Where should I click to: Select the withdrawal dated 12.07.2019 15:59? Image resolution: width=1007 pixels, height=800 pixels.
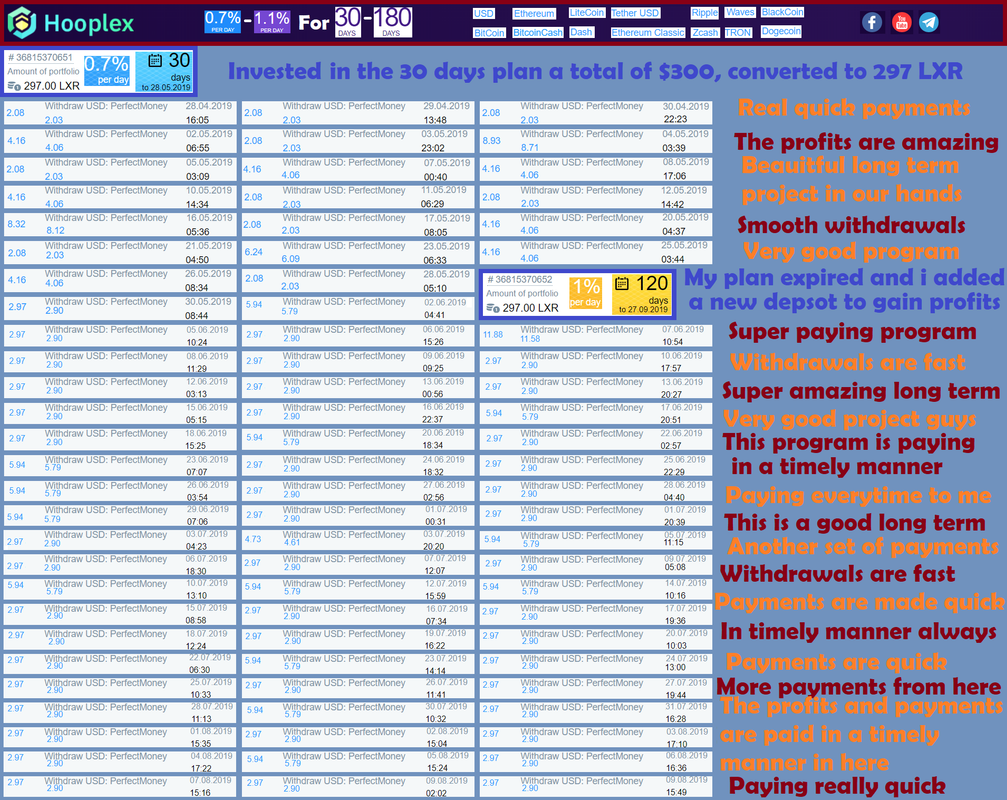click(358, 589)
